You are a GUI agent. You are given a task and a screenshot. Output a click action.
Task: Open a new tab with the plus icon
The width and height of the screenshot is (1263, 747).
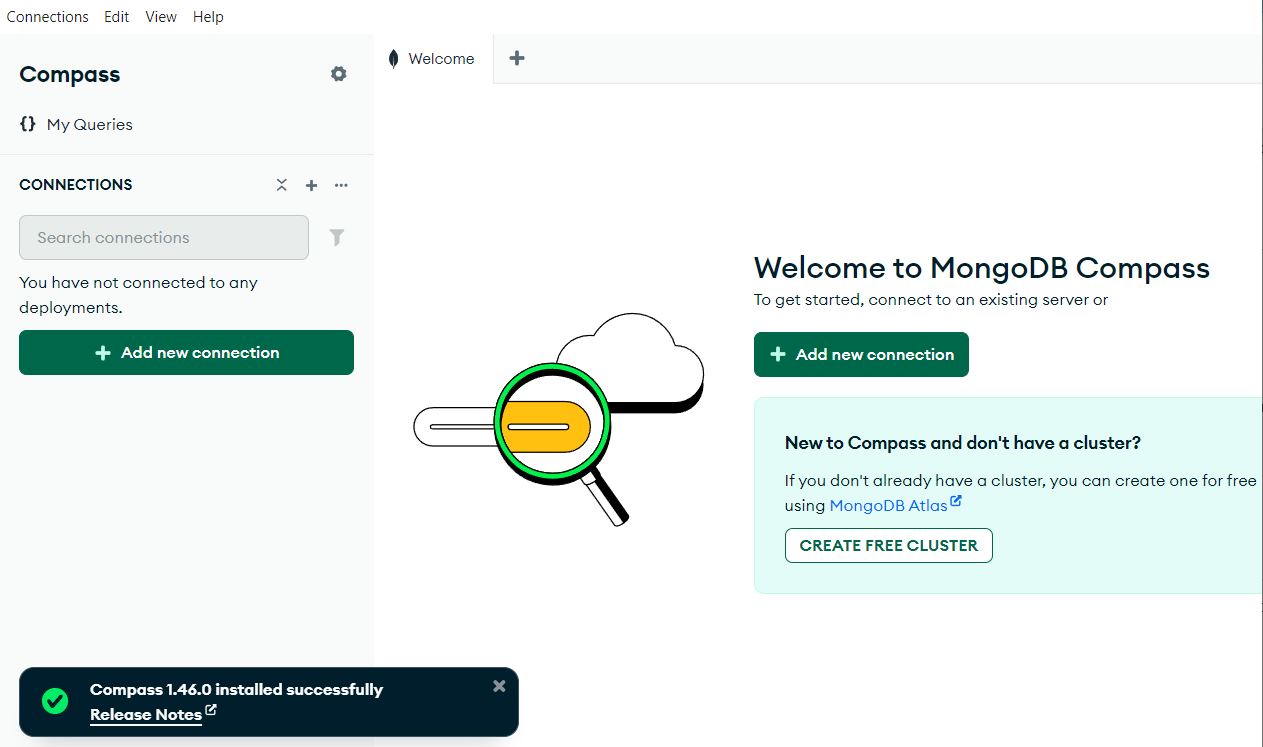[517, 58]
